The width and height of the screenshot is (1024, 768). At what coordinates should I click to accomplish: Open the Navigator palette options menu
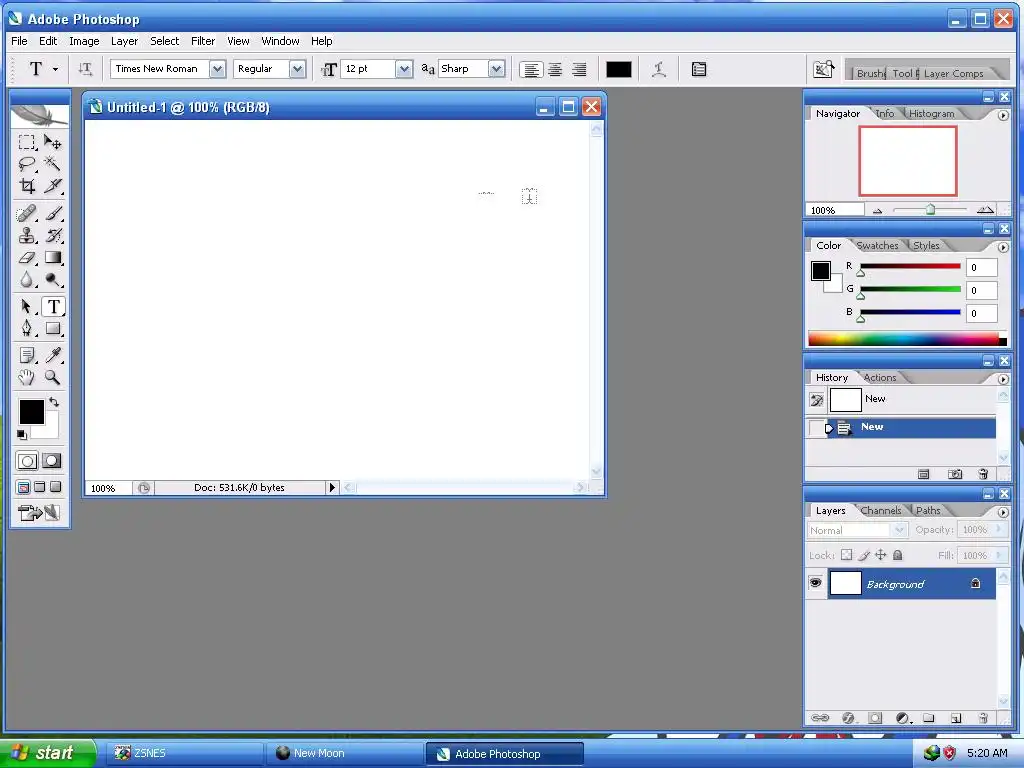click(1003, 115)
